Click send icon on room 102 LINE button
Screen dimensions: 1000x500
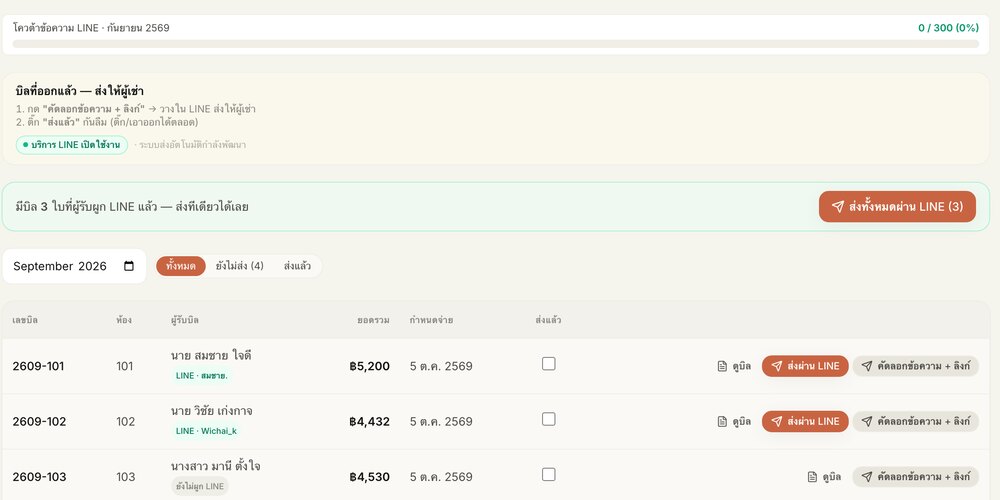(x=776, y=422)
